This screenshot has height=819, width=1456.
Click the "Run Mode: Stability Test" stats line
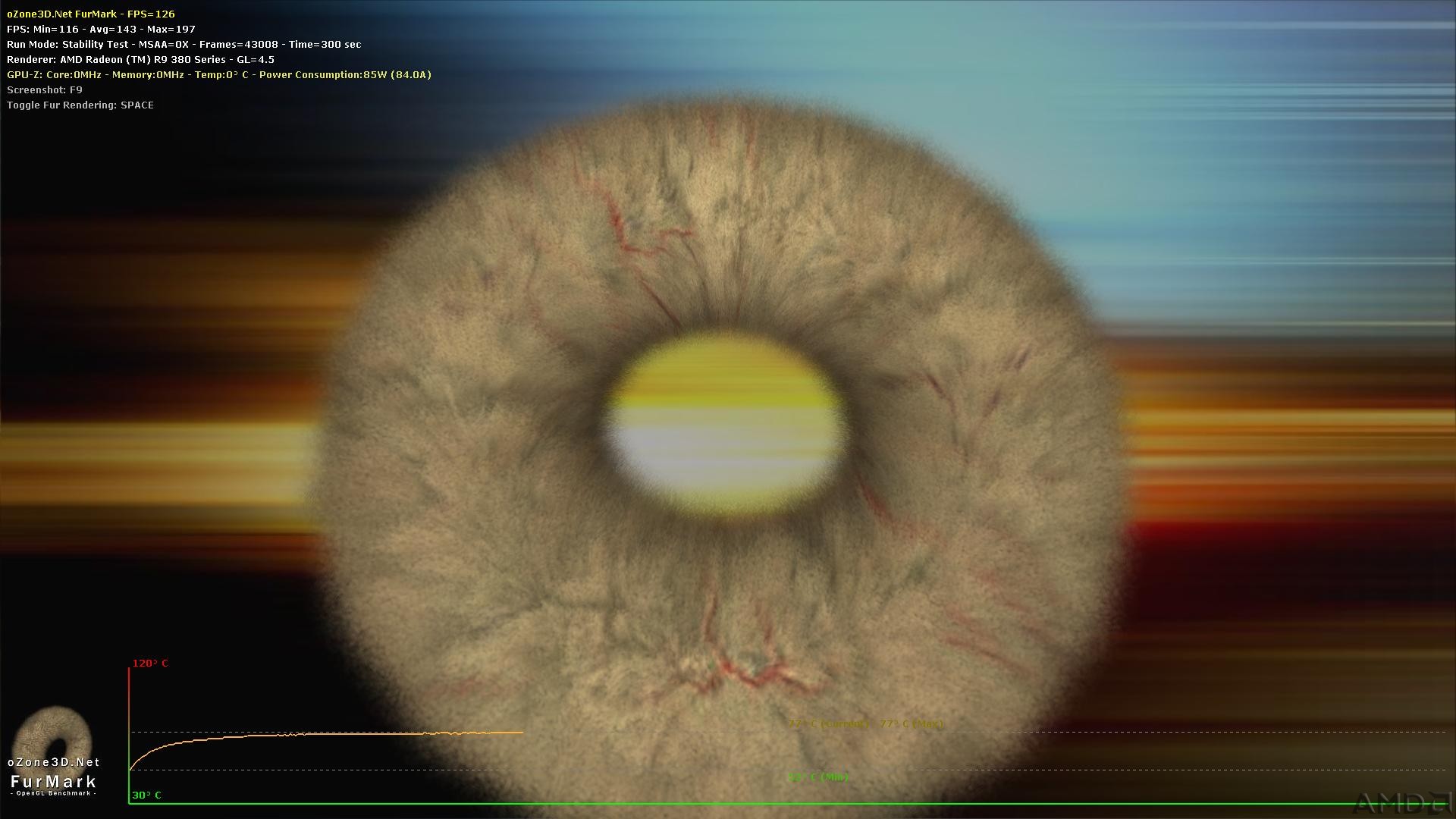point(184,44)
